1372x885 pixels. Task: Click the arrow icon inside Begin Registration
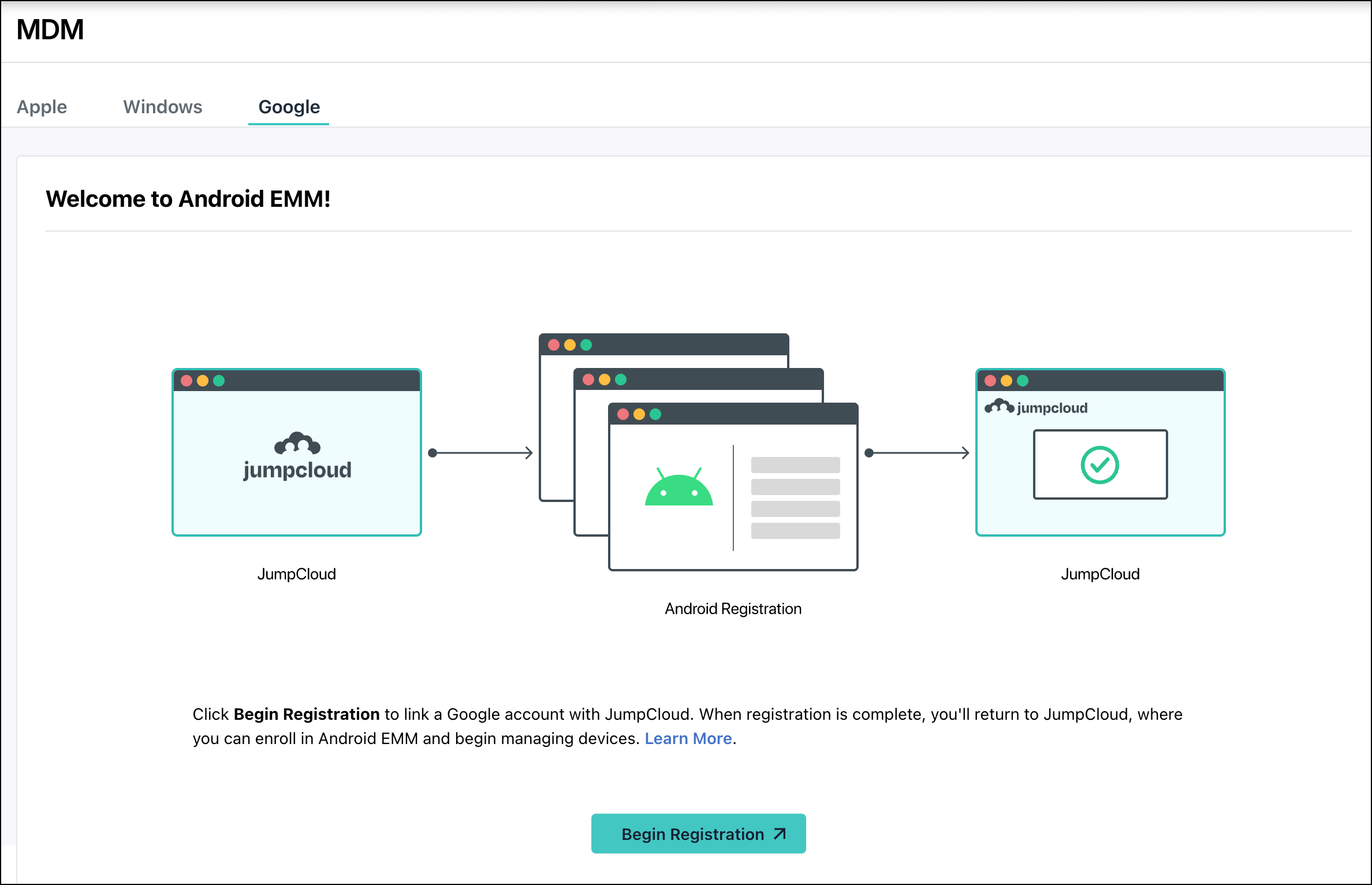pos(779,834)
